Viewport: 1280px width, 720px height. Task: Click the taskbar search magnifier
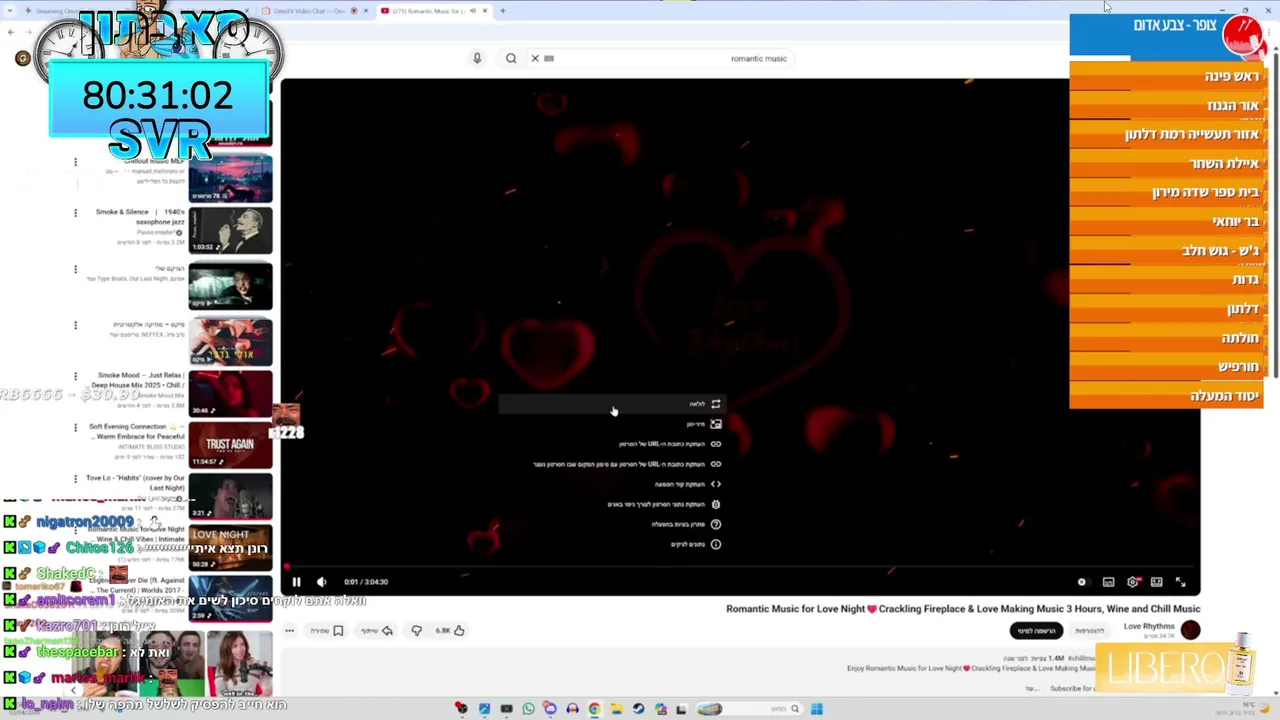[795, 709]
